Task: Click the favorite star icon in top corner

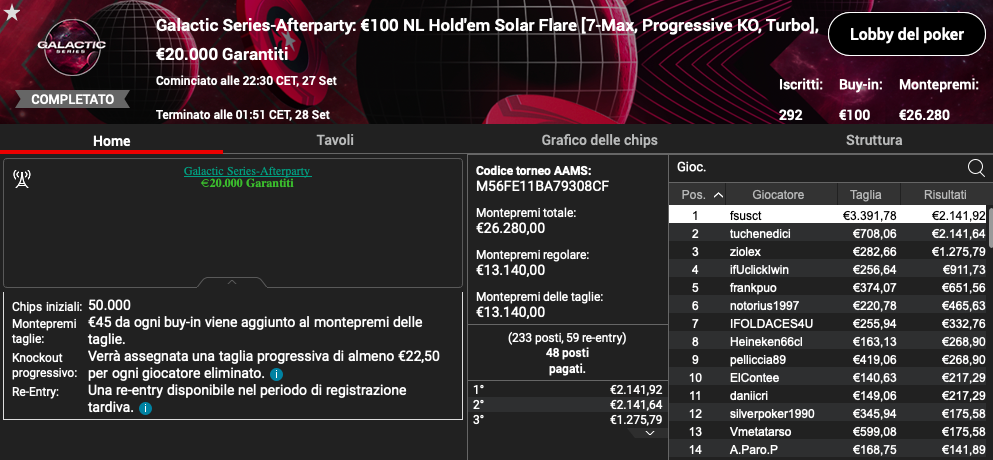Action: point(10,11)
